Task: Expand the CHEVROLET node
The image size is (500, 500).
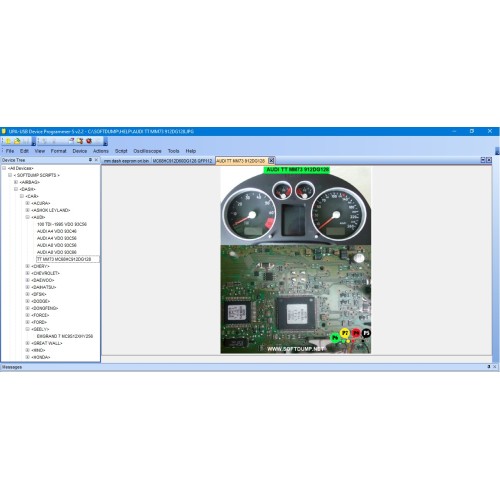Action: (x=28, y=273)
